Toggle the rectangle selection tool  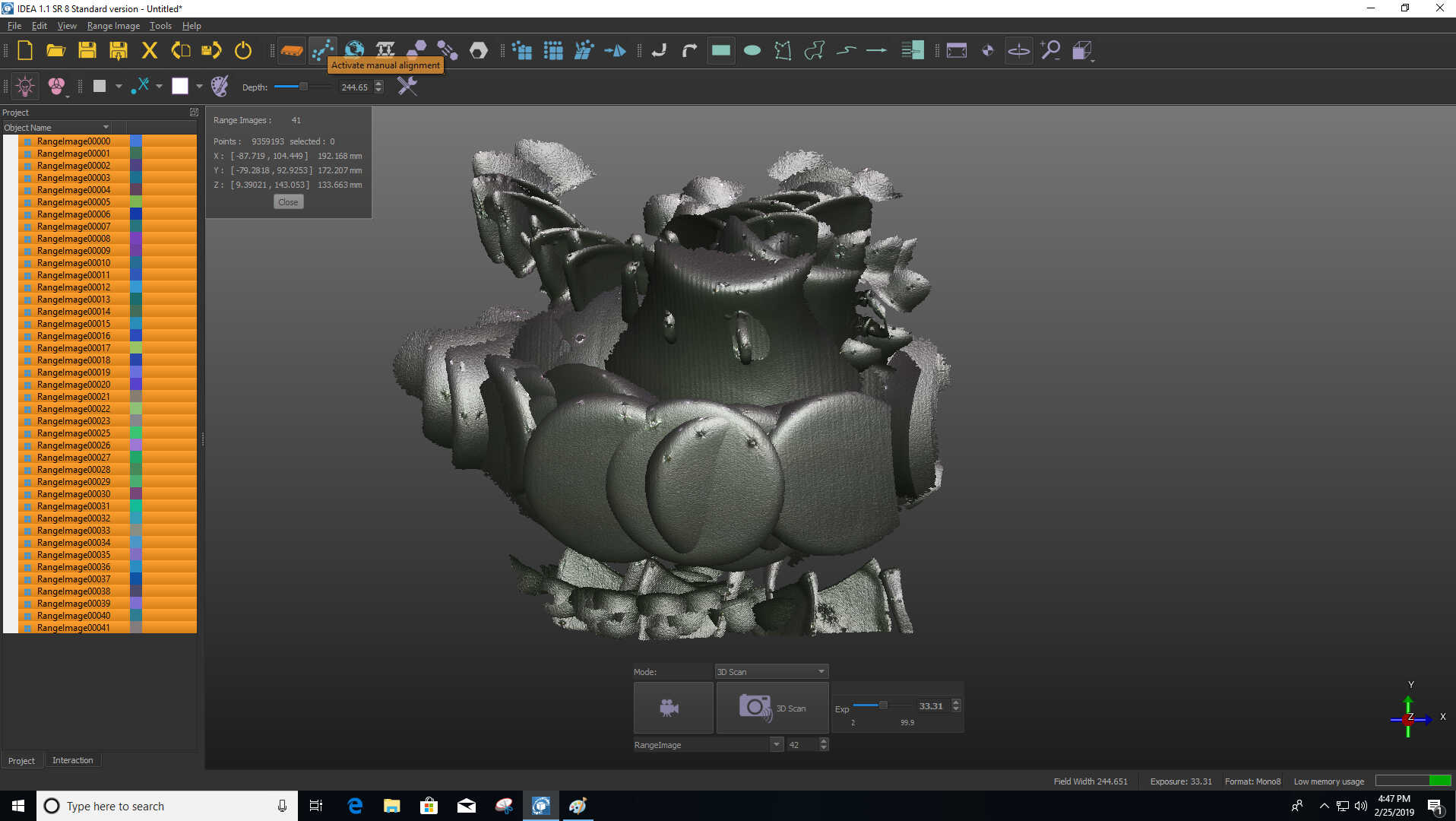[720, 51]
